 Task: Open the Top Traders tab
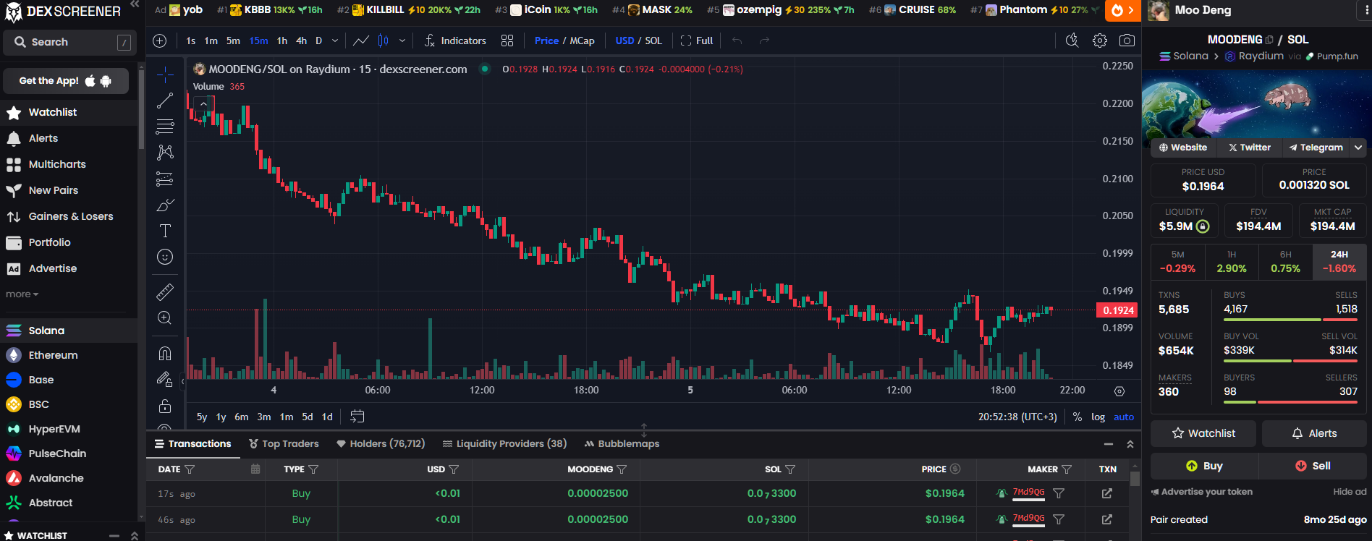283,444
